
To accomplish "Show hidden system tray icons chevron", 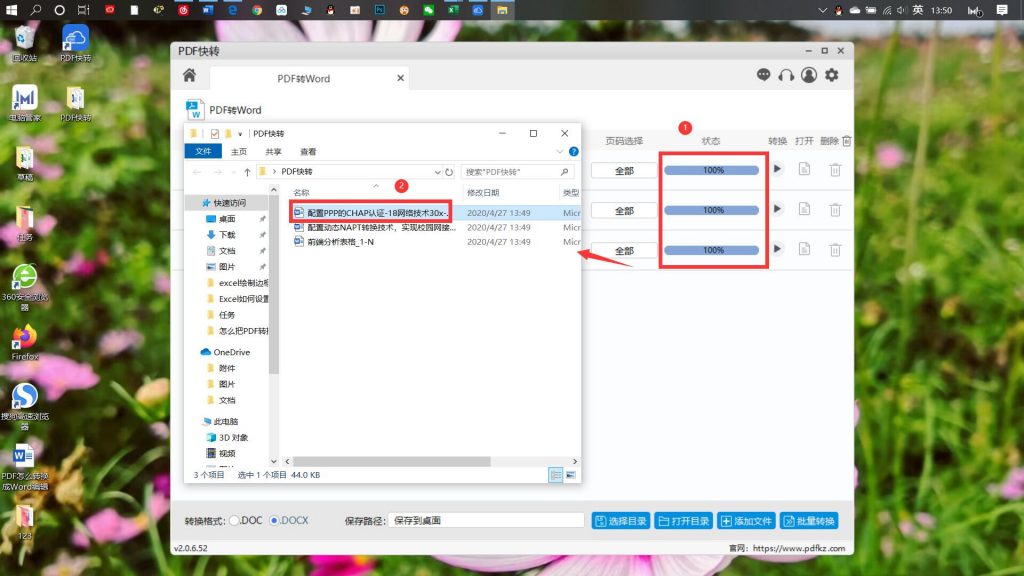I will 822,10.
